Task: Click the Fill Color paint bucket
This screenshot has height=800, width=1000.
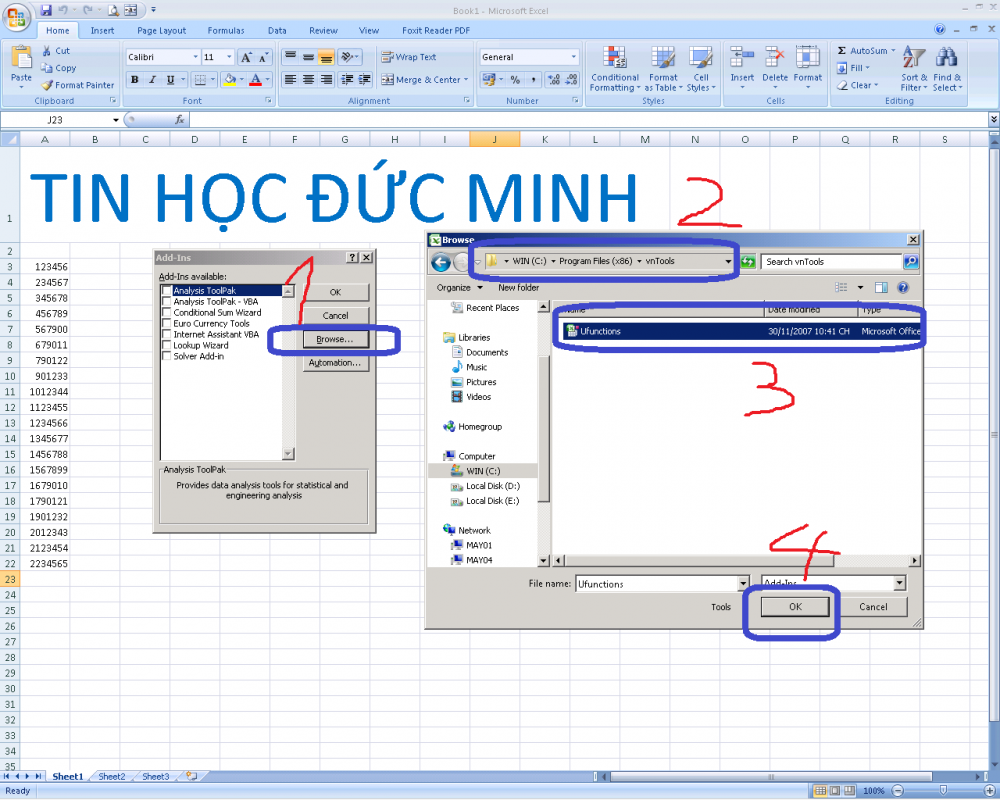Action: click(x=230, y=80)
